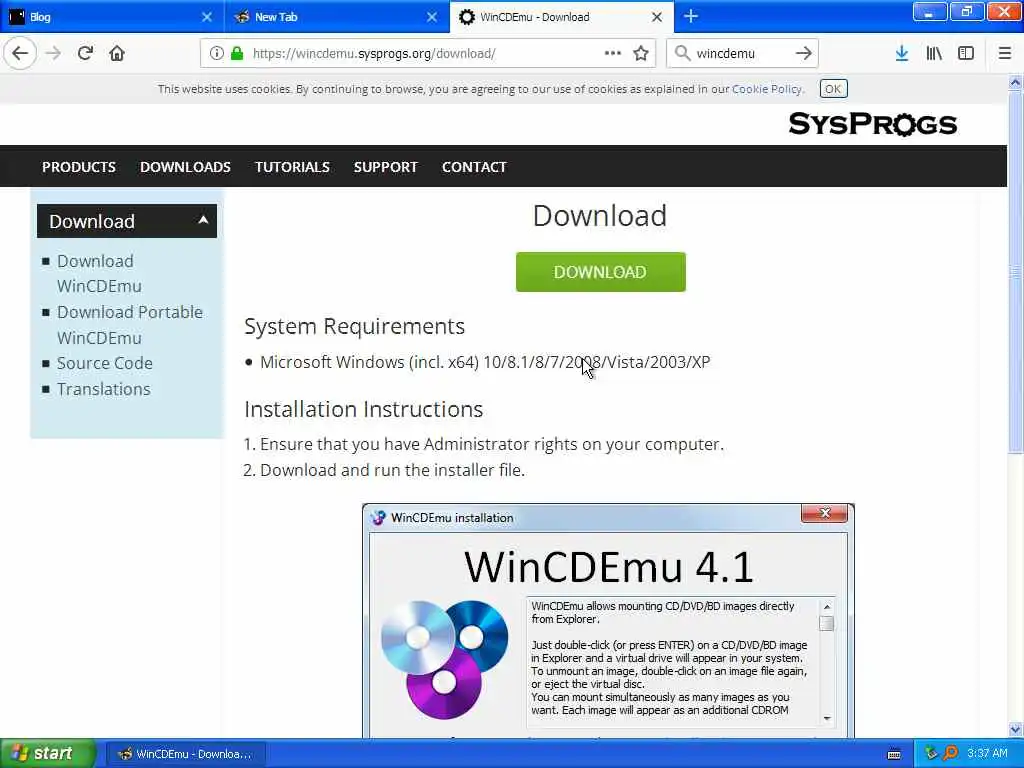Open the CONTACT page

[x=474, y=167]
